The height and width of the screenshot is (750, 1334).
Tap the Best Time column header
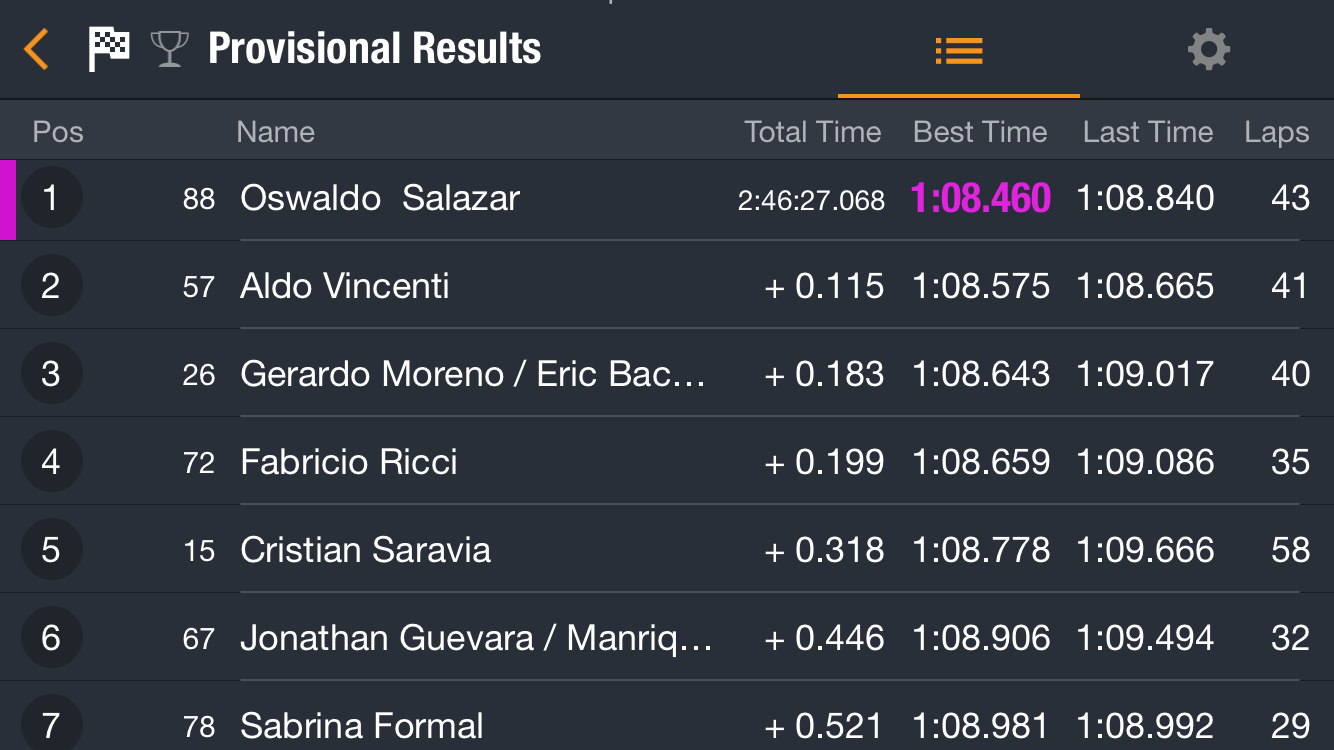pos(980,132)
